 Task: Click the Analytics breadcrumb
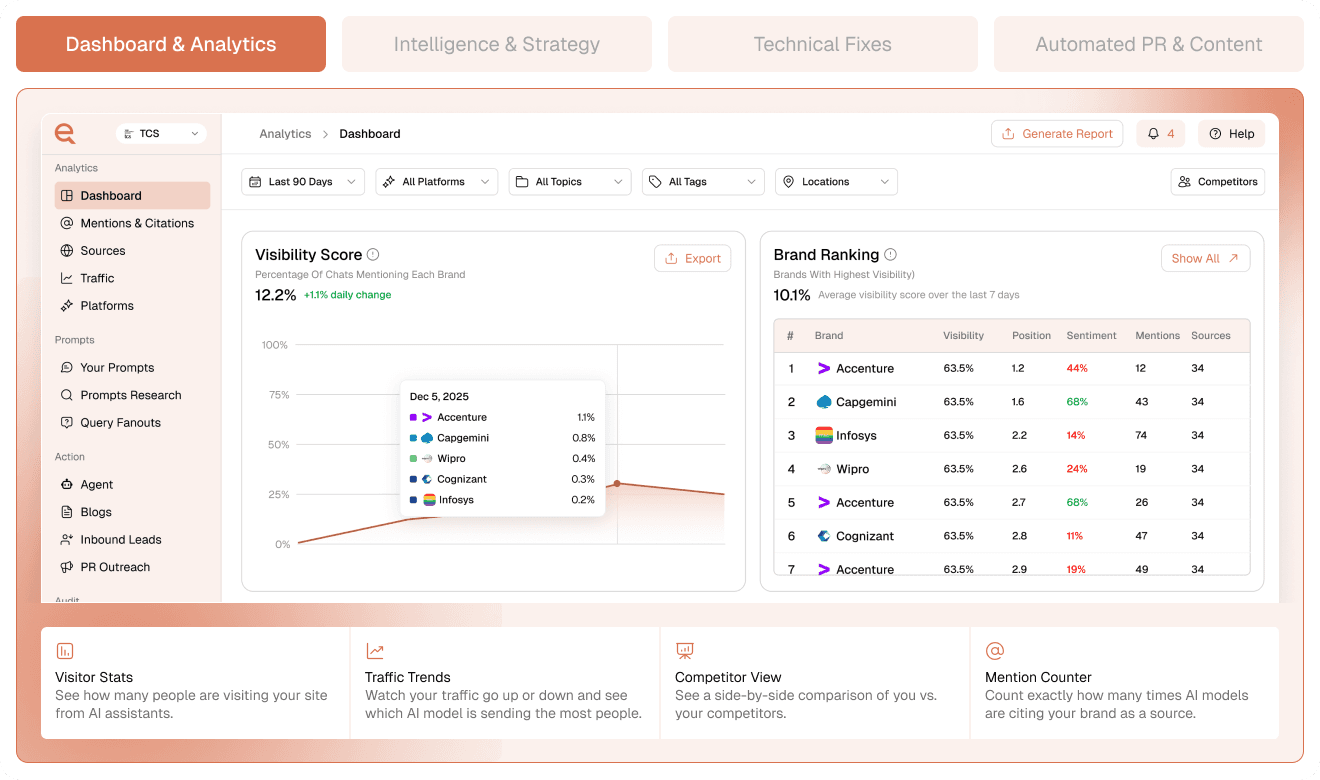click(x=285, y=134)
